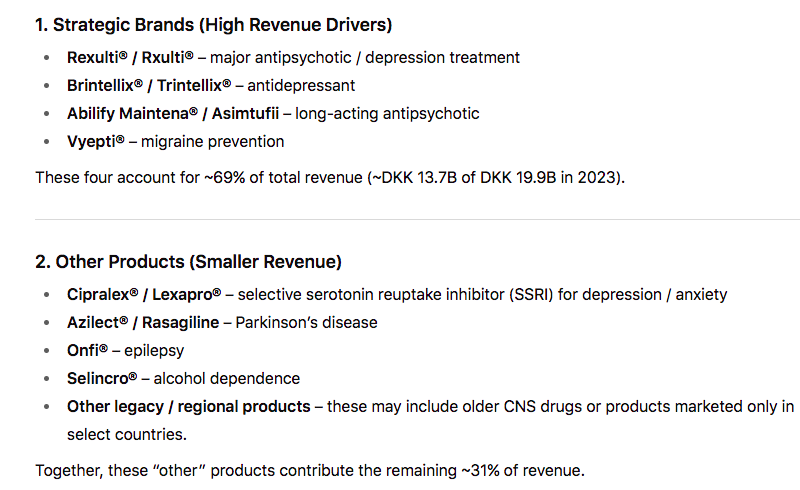Click the Selincro product name
Image resolution: width=800 pixels, height=490 pixels.
pos(103,379)
